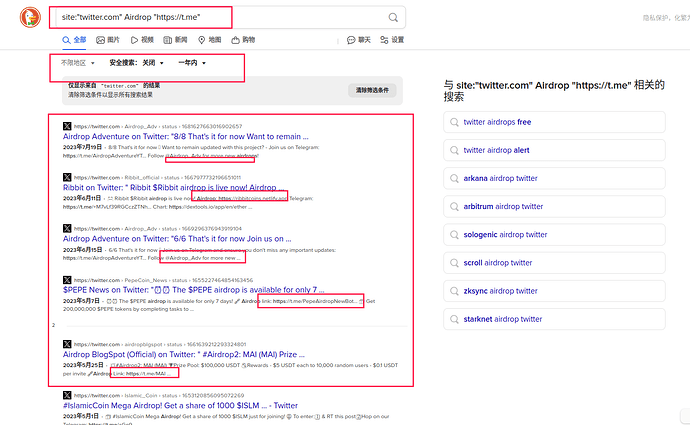
Task: Expand the 不限地区 region dropdown
Action: pyautogui.click(x=77, y=63)
